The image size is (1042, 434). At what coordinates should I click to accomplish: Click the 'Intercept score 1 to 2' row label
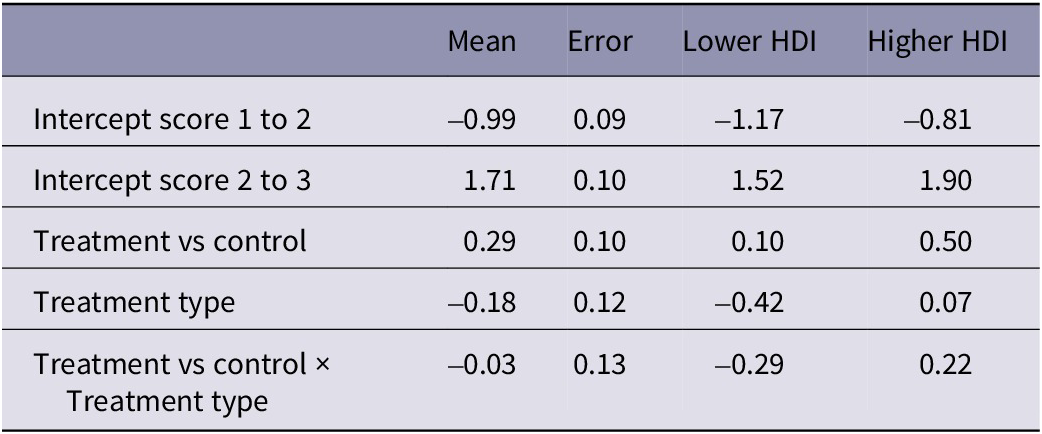click(173, 120)
